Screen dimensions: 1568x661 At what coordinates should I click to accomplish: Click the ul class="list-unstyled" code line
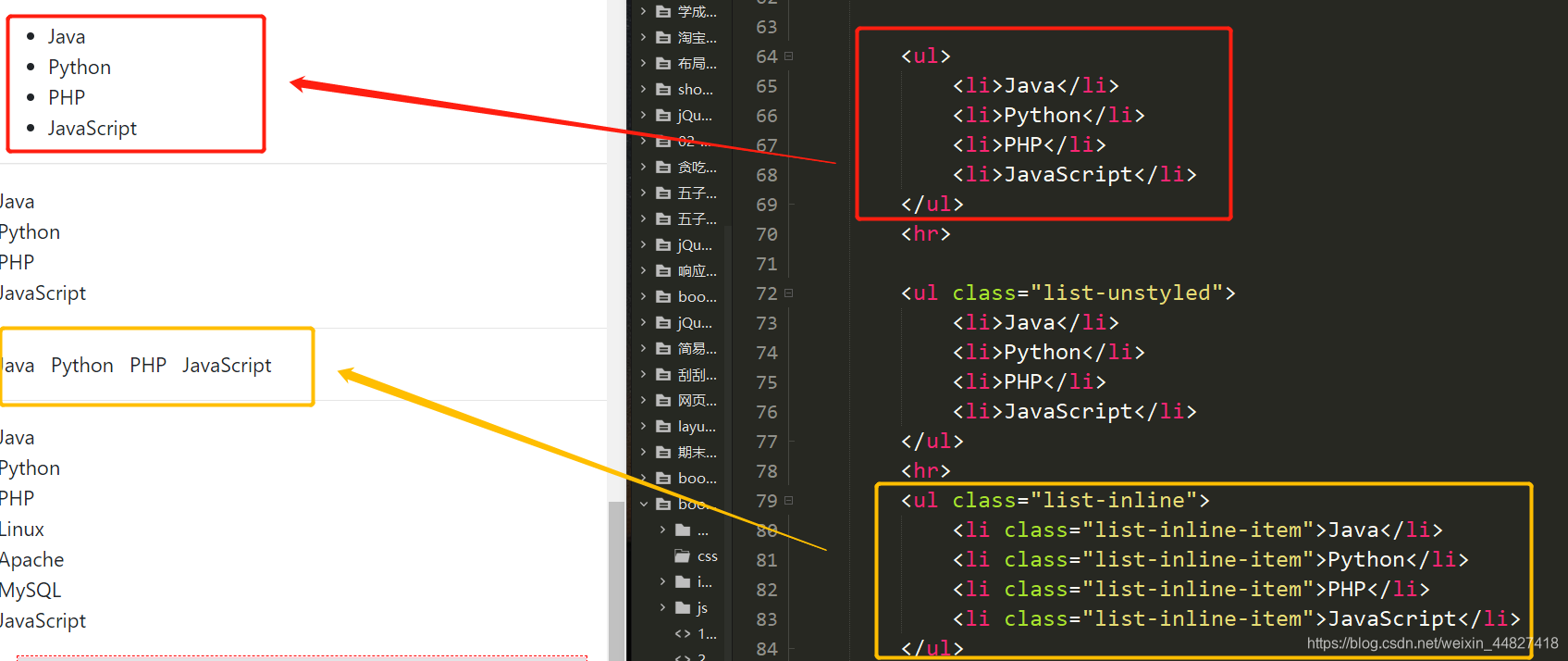(x=1068, y=293)
